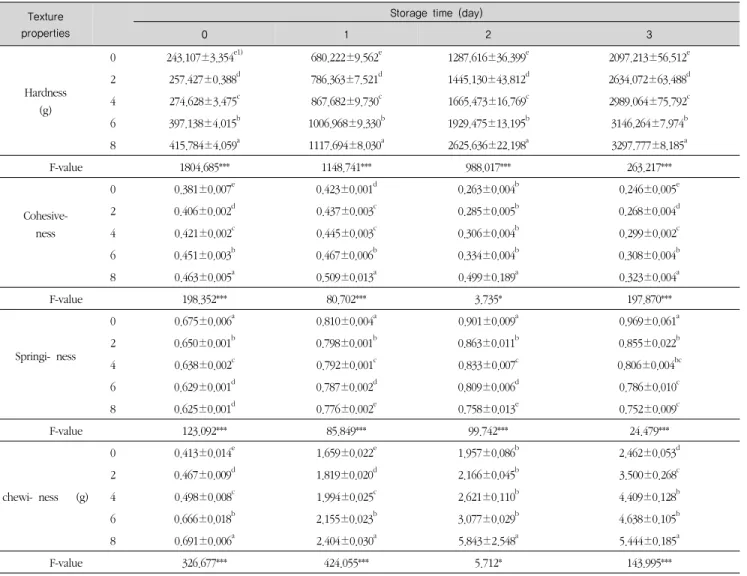Click cohesiveness F-value 198.352***
Image resolution: width=747 pixels, height=576 pixels.
tap(204, 299)
